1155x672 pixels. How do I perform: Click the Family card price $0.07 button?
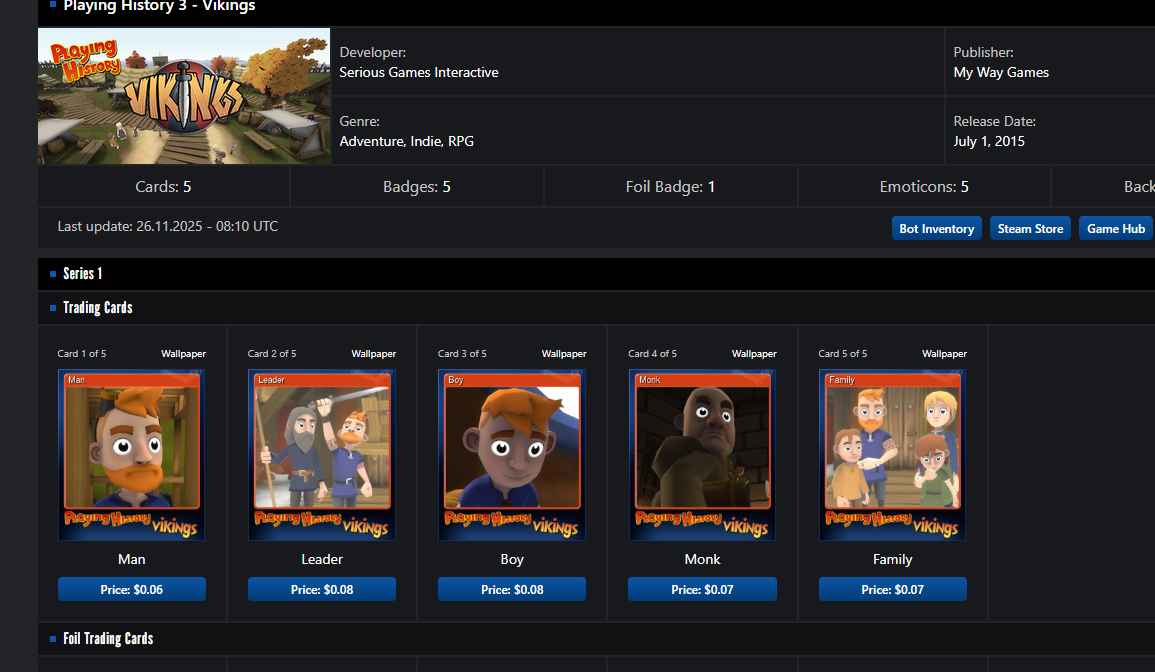893,589
